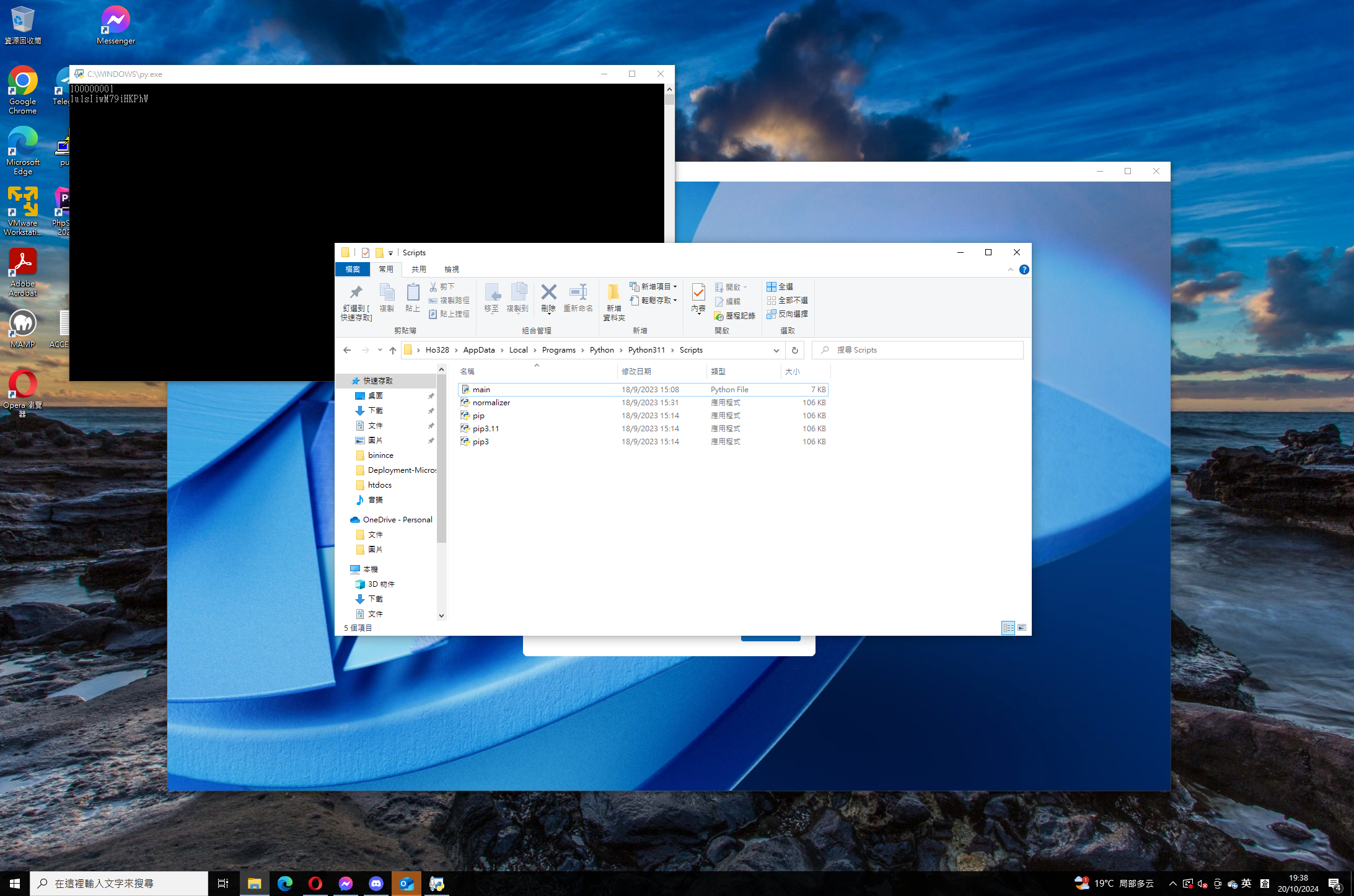Viewport: 1354px width, 896px height.
Task: Click navigation pane scrollbar down arrow
Action: [442, 616]
